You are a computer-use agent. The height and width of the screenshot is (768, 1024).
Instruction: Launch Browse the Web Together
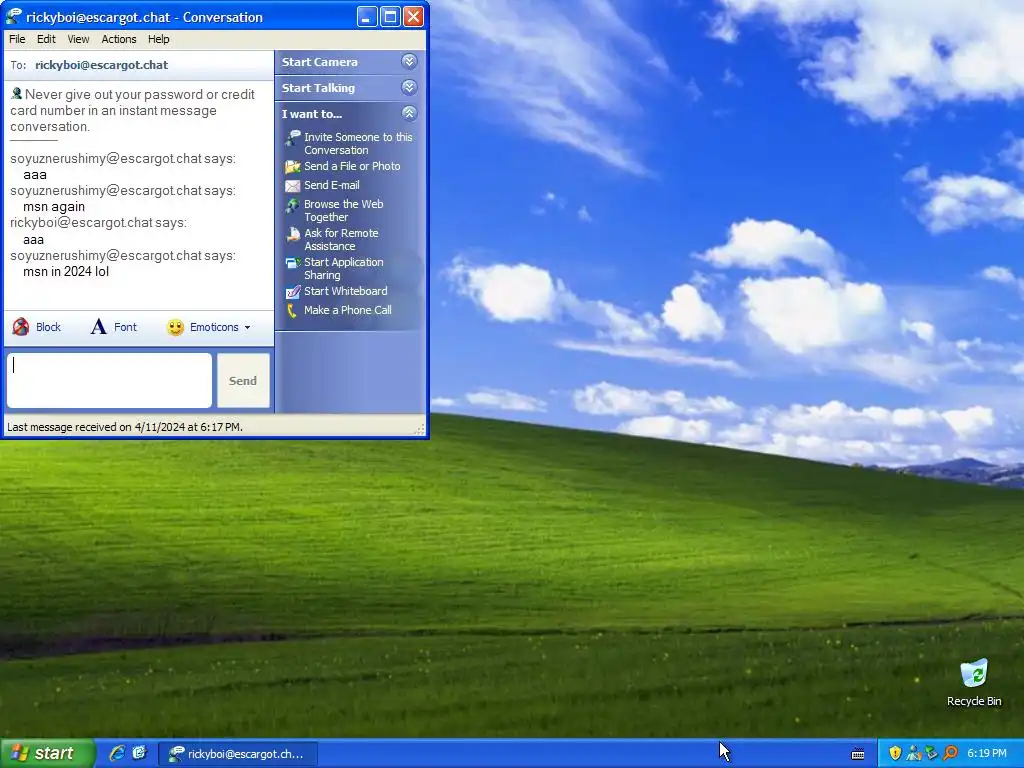pyautogui.click(x=344, y=210)
